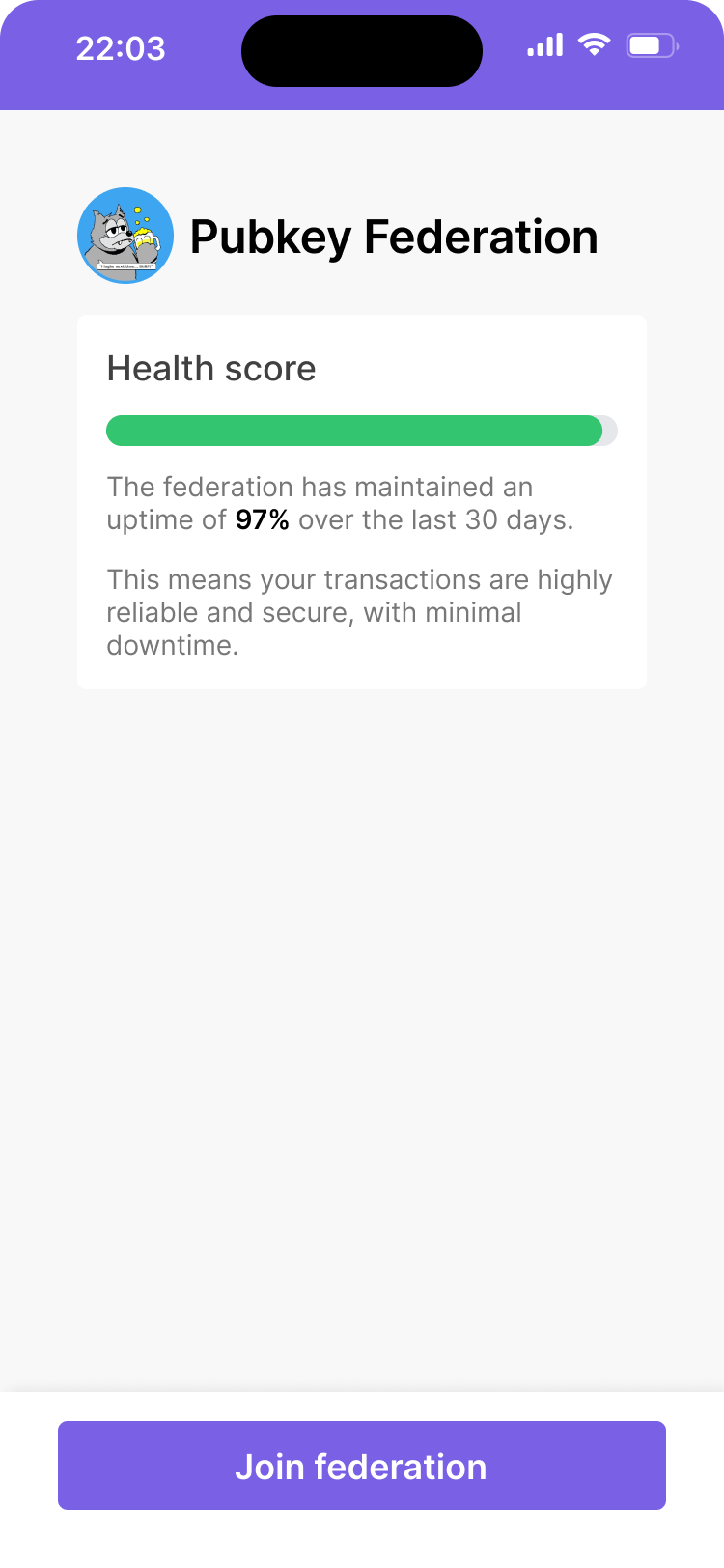Tap the Wi-Fi status icon
Image resolution: width=724 pixels, height=1568 pixels.
pyautogui.click(x=594, y=44)
